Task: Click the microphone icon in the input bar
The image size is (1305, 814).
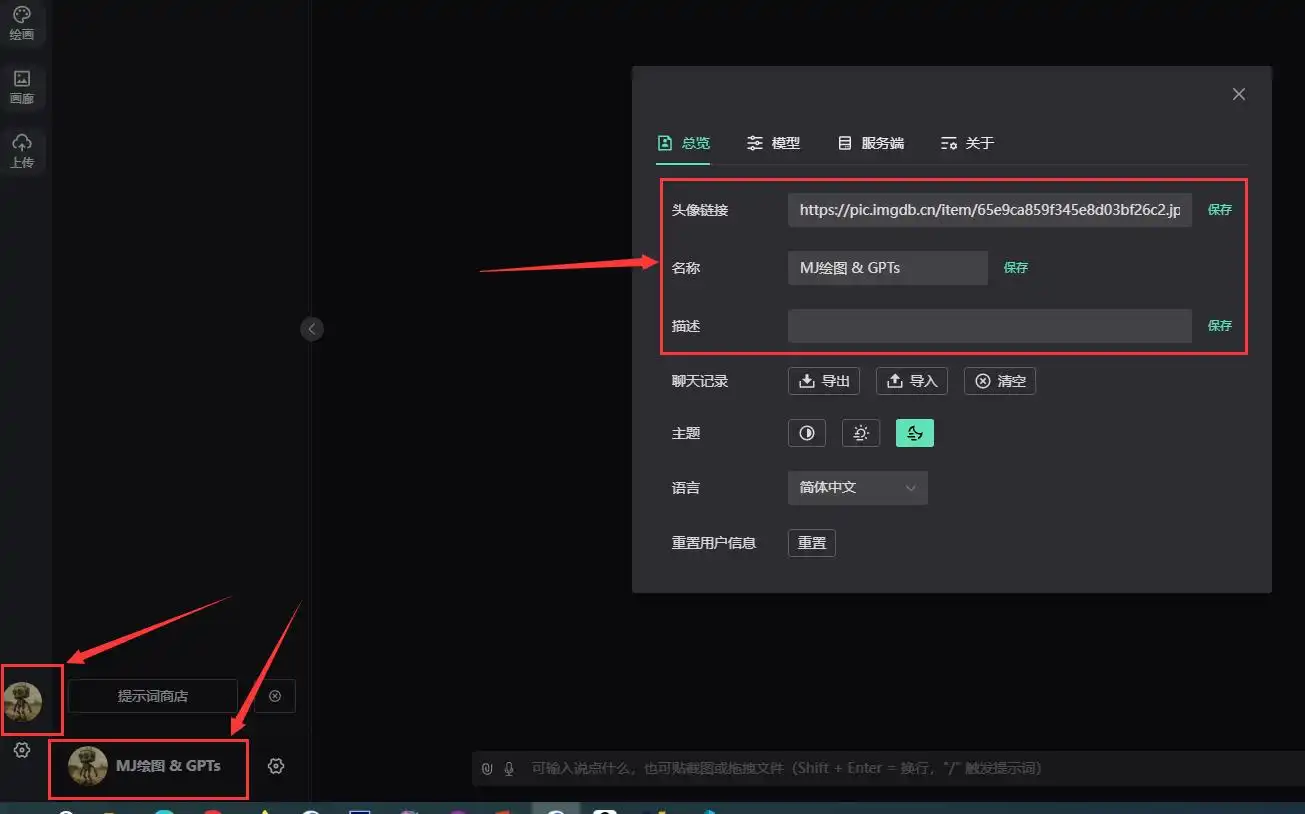Action: 511,768
